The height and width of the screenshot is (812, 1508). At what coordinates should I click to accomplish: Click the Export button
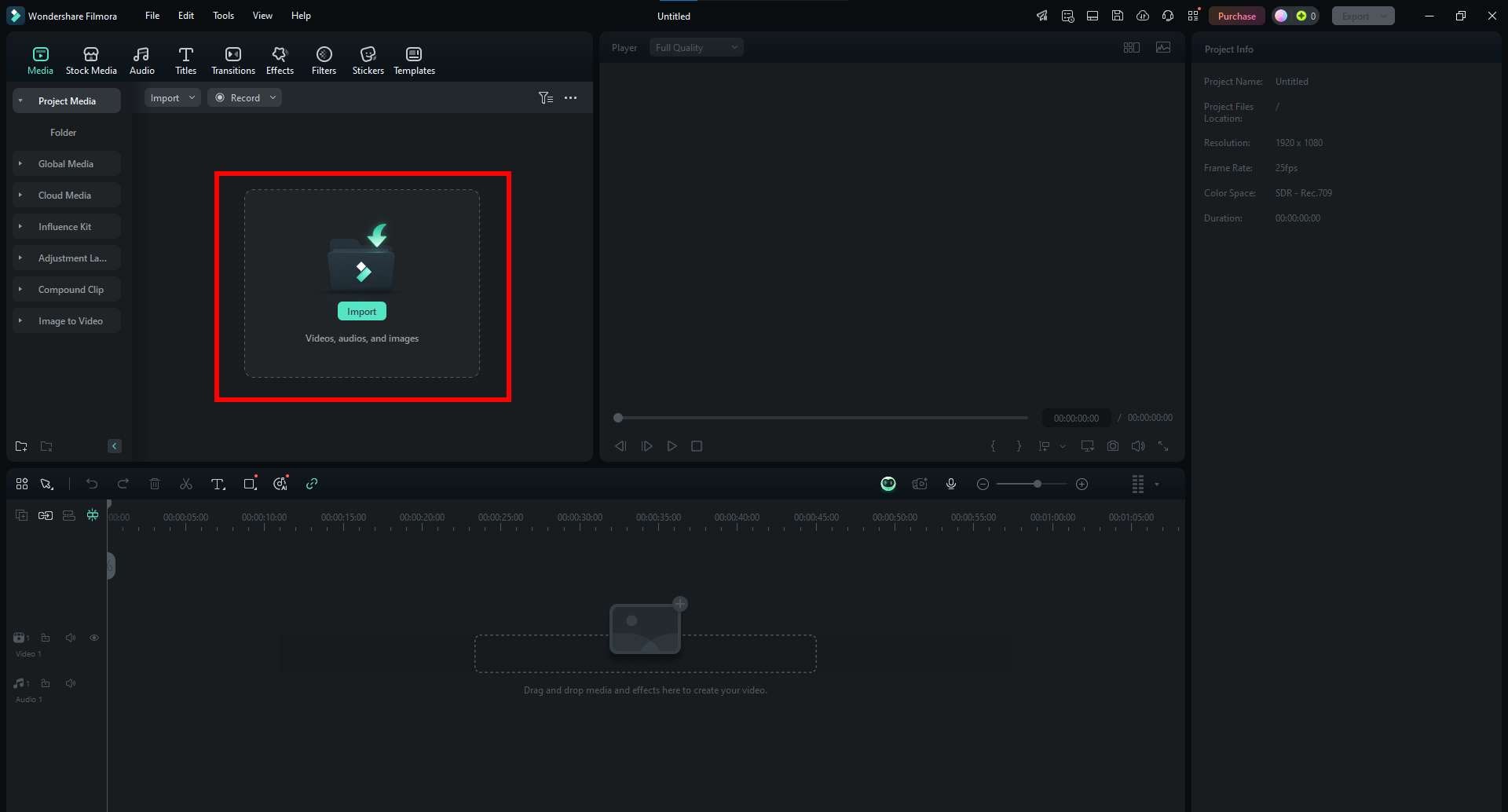1363,16
